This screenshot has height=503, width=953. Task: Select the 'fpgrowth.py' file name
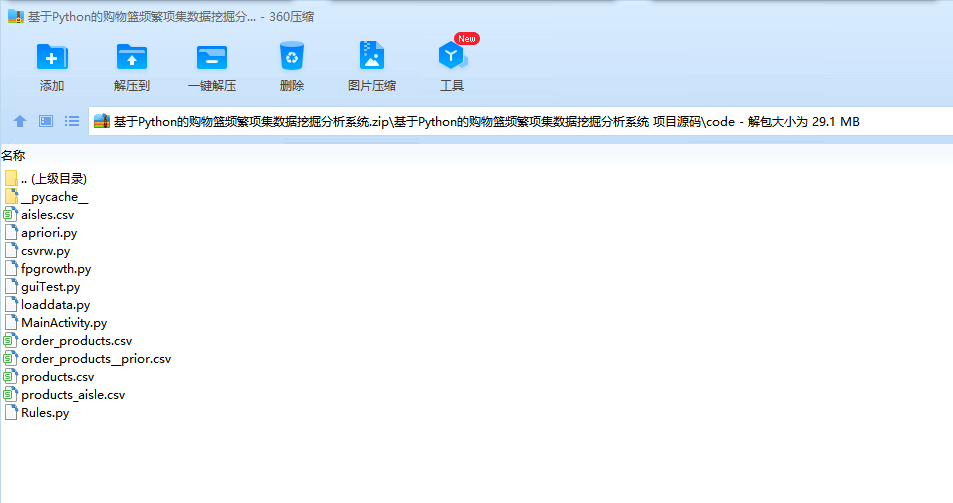point(56,269)
